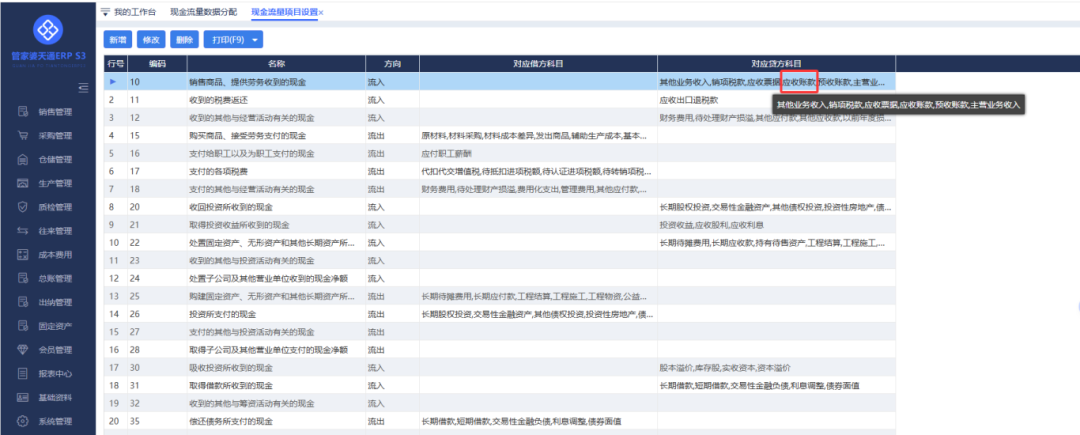Switch to the 现金流量数据分配 tab
The height and width of the screenshot is (435, 1080).
click(x=203, y=12)
